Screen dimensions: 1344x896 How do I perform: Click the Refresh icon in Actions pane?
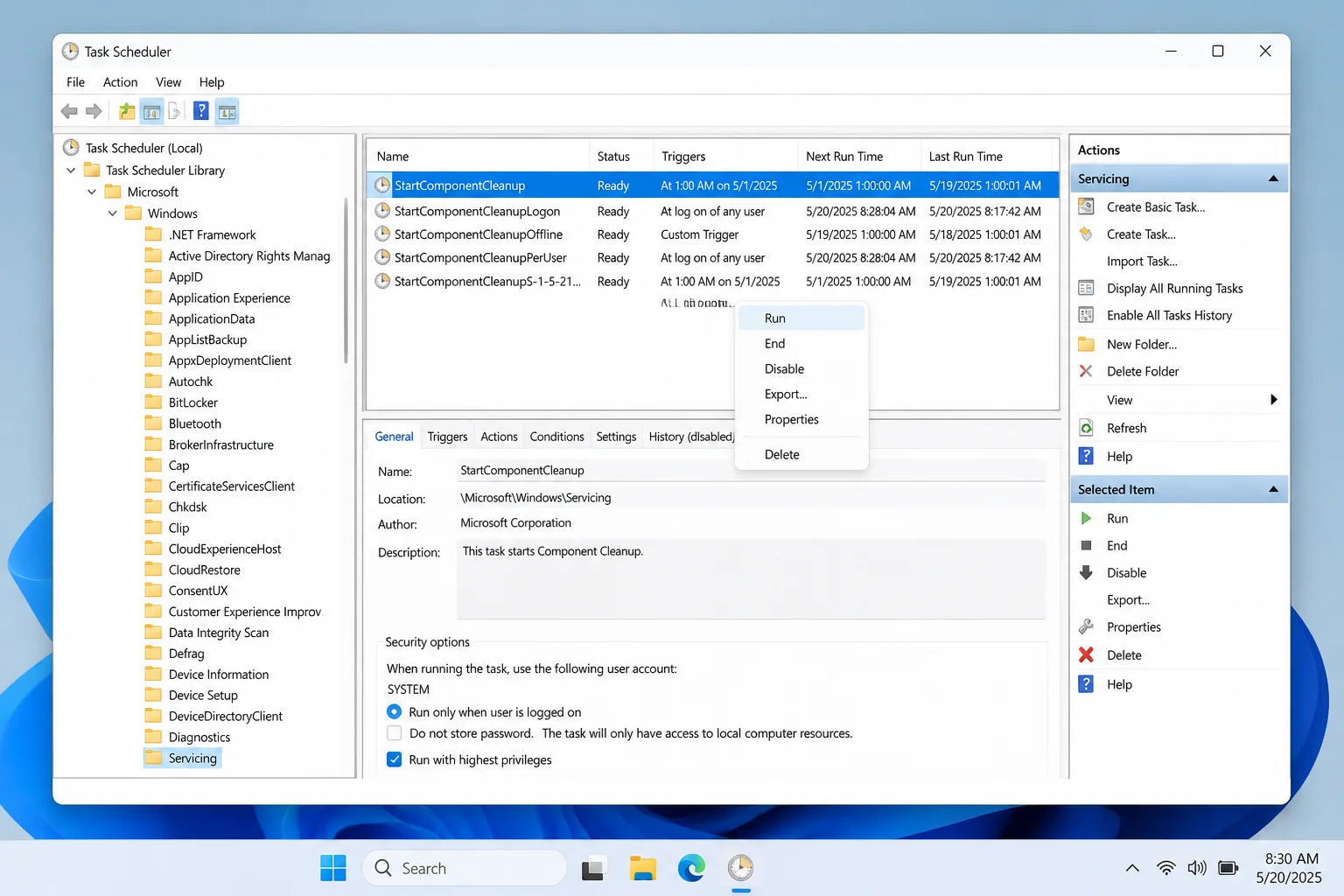pos(1086,428)
